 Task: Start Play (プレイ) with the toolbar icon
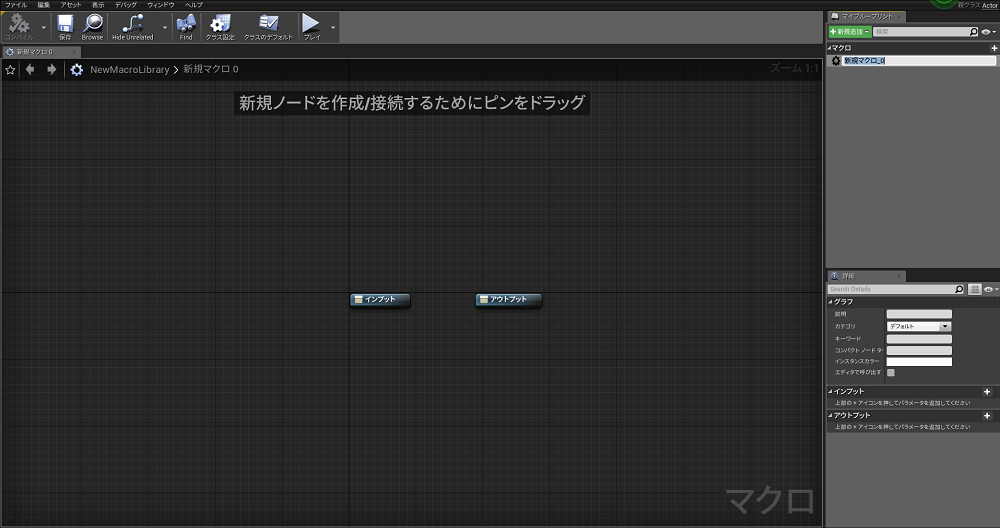point(311,27)
